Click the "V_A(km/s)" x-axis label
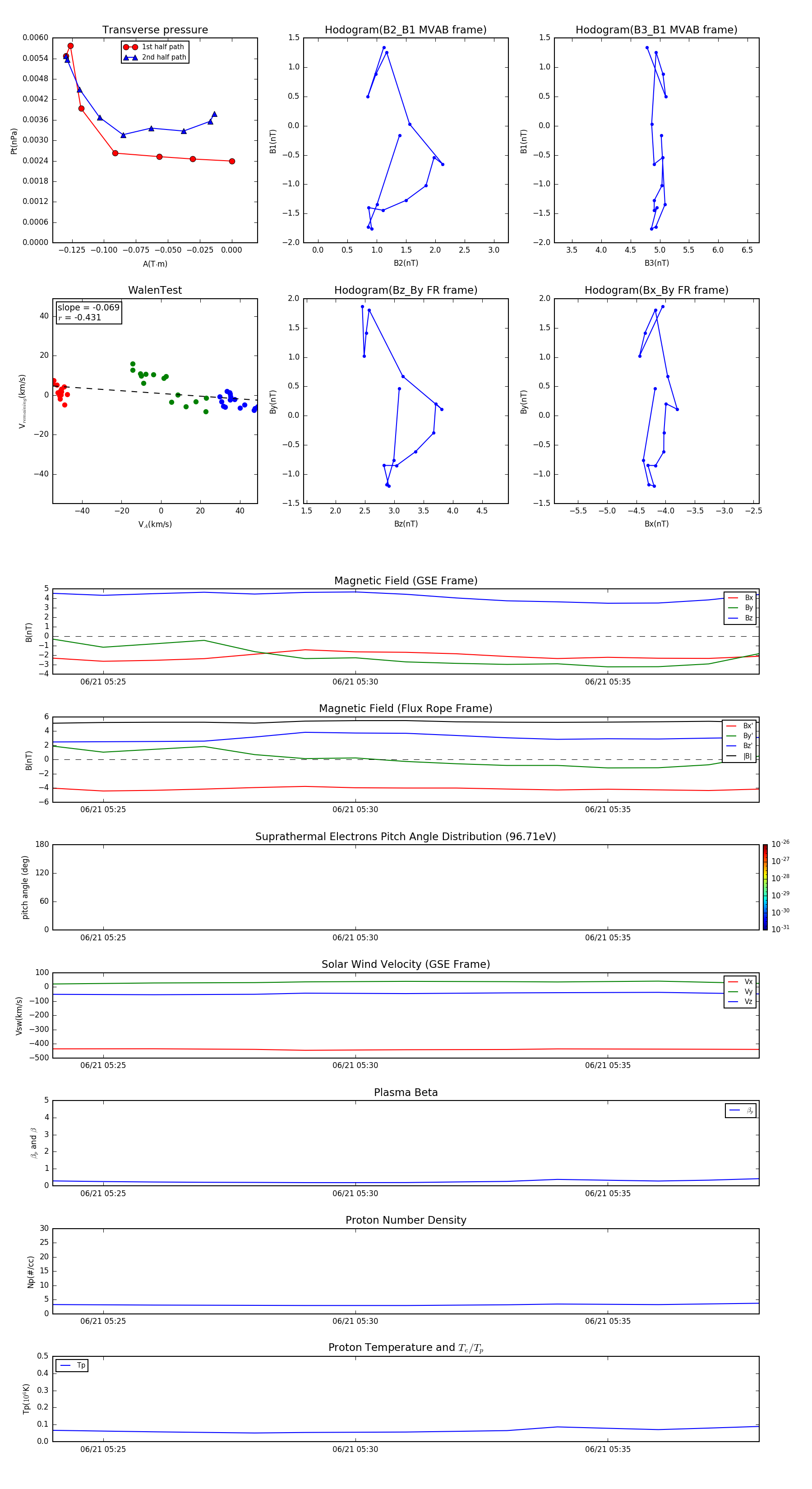This screenshot has width=812, height=1489. [155, 524]
